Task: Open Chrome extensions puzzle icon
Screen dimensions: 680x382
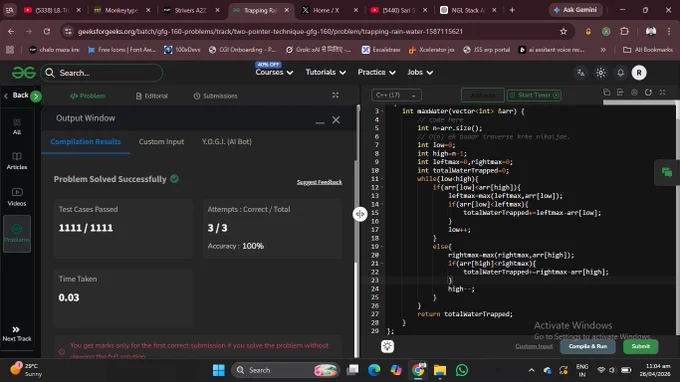Action: 624,31
